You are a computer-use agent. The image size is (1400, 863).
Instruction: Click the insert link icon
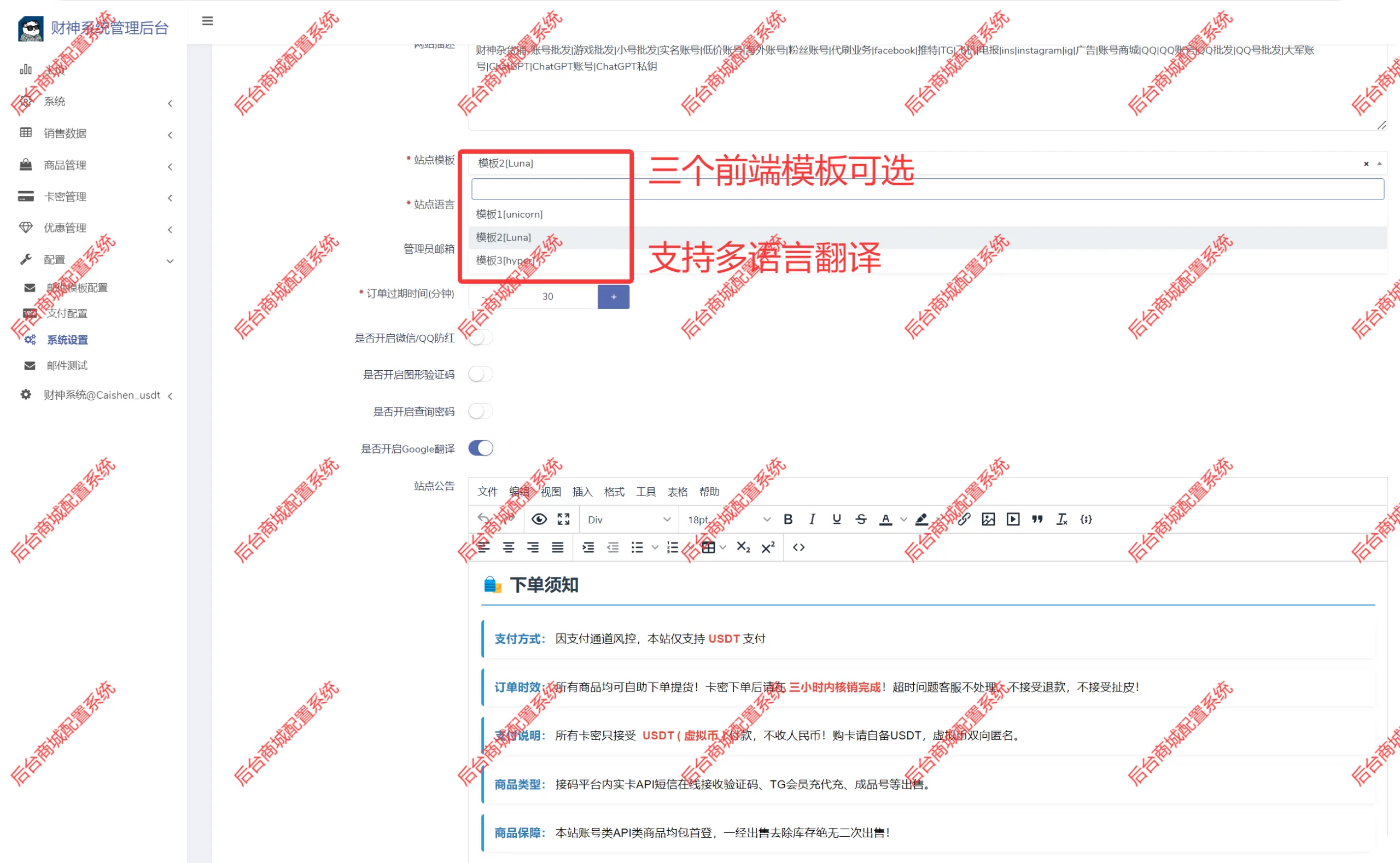[964, 519]
